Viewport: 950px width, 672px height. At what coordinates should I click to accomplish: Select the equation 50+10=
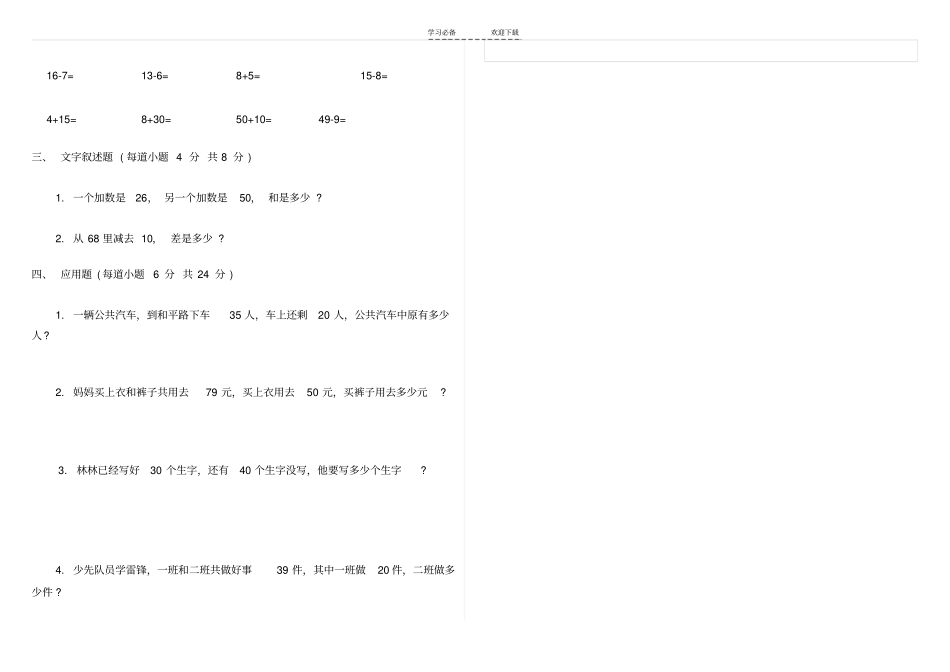(x=254, y=119)
